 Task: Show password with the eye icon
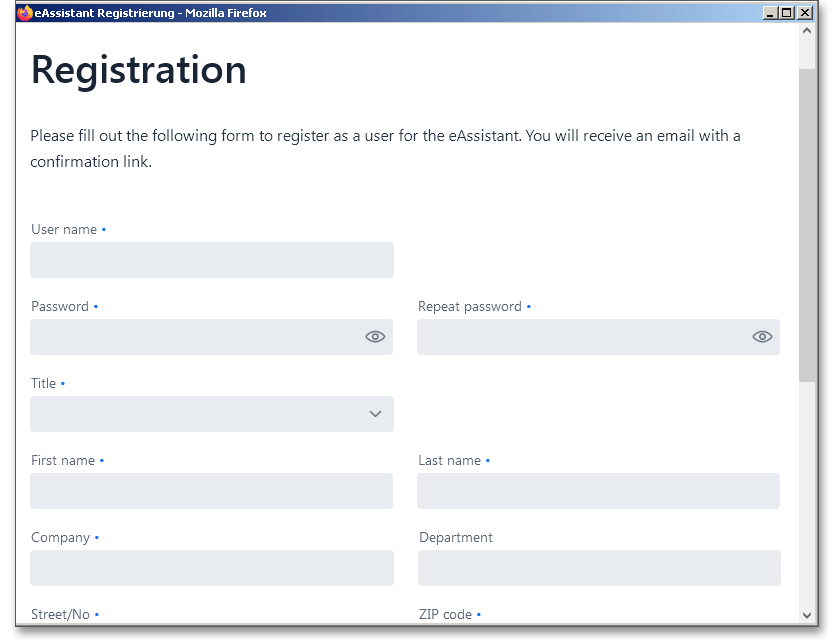click(375, 337)
